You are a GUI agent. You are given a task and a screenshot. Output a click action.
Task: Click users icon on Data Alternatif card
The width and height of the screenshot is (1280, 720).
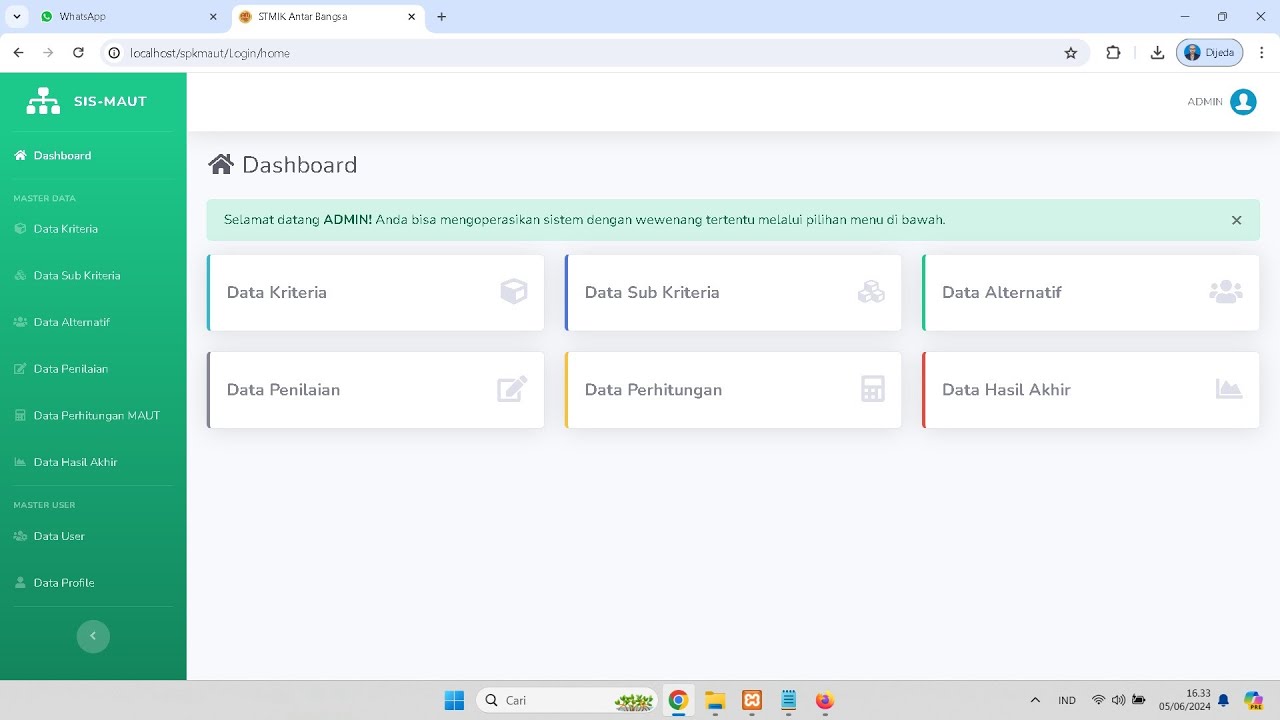1226,292
